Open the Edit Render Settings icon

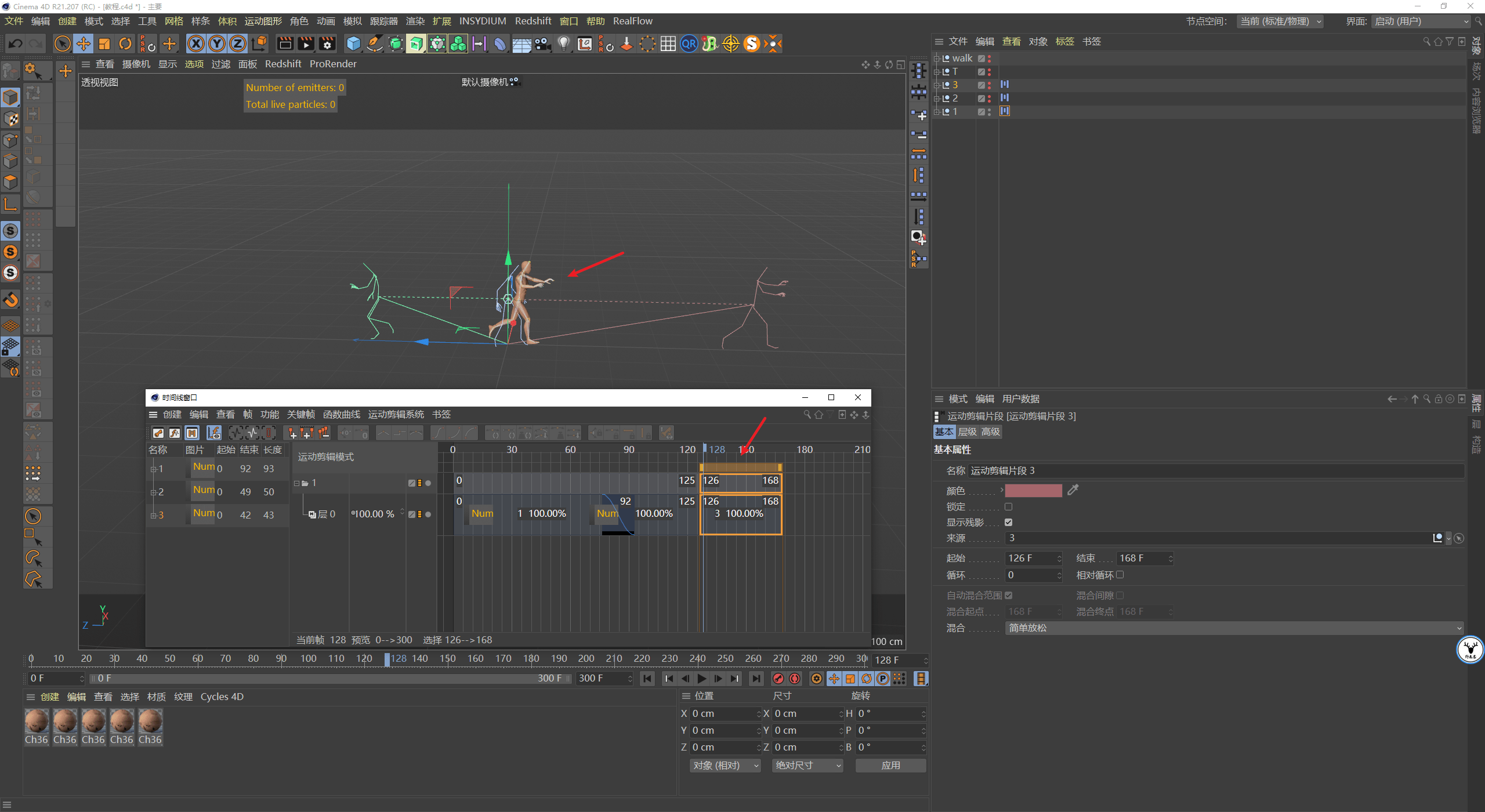point(327,43)
